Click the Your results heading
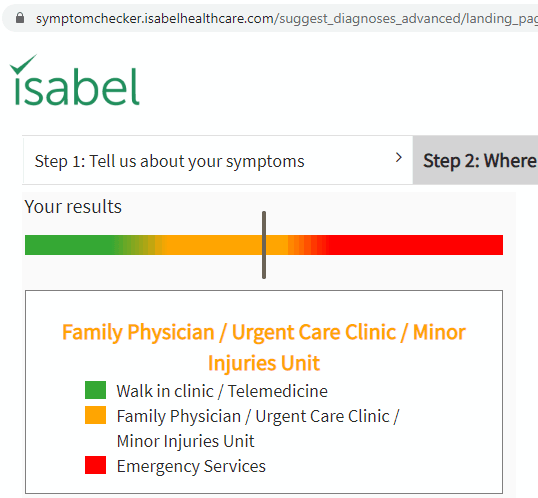Screen dimensions: 538x498 pyautogui.click(x=73, y=207)
